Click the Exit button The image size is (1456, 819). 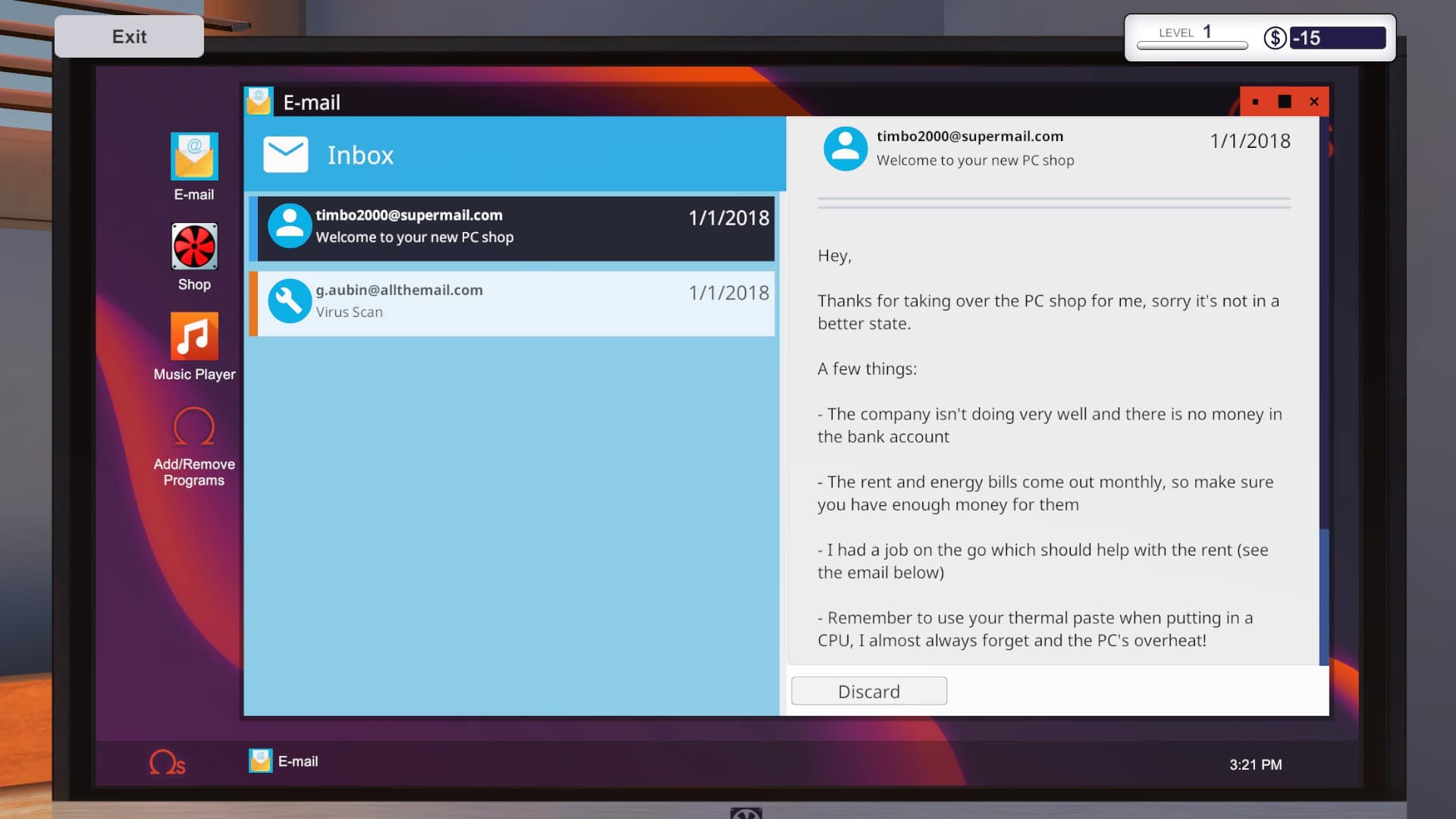129,36
